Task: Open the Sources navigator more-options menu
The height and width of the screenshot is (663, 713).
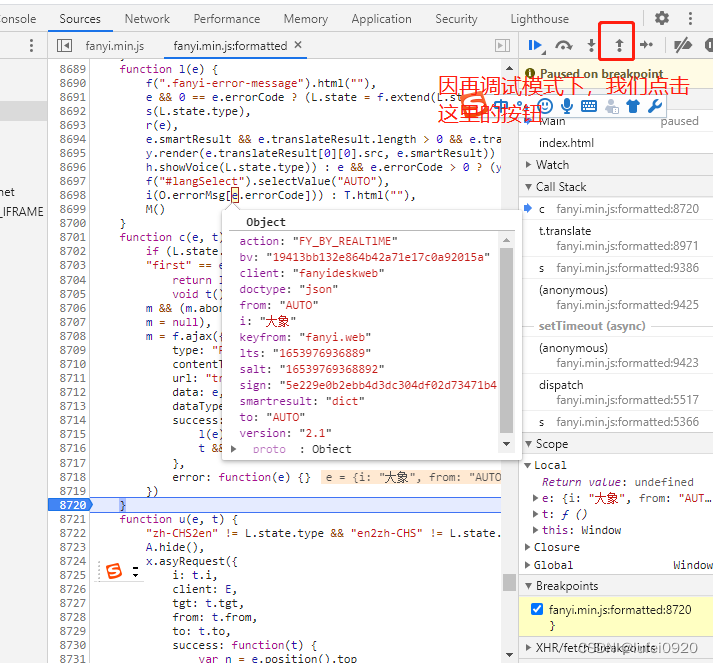Action: [31, 45]
